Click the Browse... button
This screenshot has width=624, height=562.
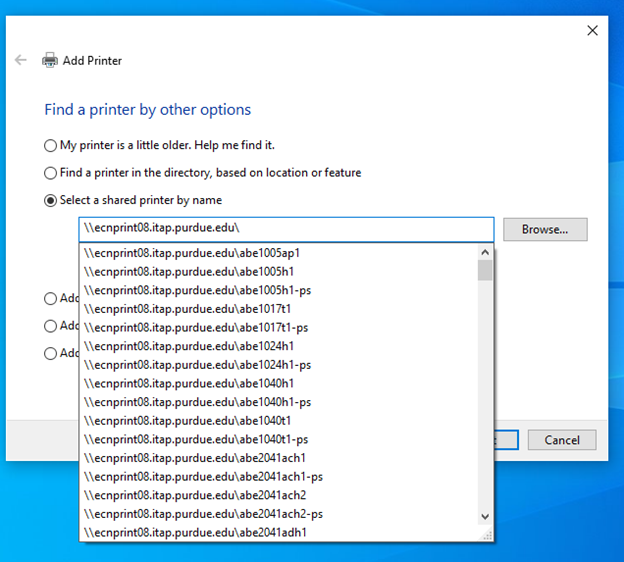(545, 229)
